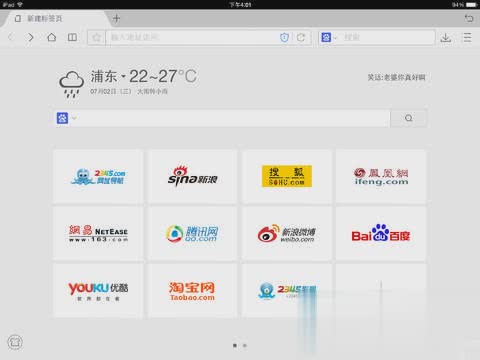Click the main page search input field

point(234,118)
